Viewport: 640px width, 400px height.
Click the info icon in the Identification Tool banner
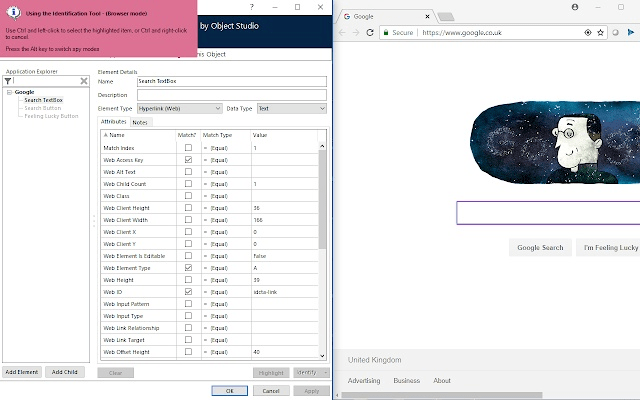point(13,13)
